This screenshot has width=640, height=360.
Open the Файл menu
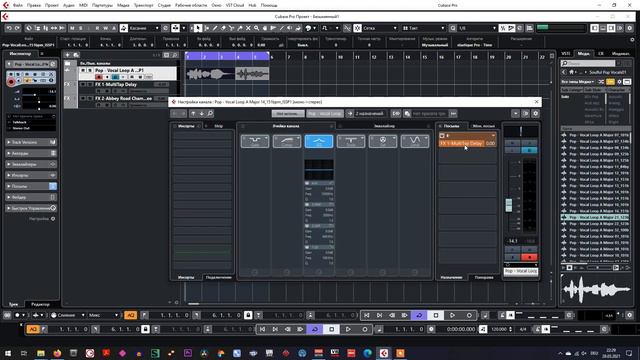18,5
